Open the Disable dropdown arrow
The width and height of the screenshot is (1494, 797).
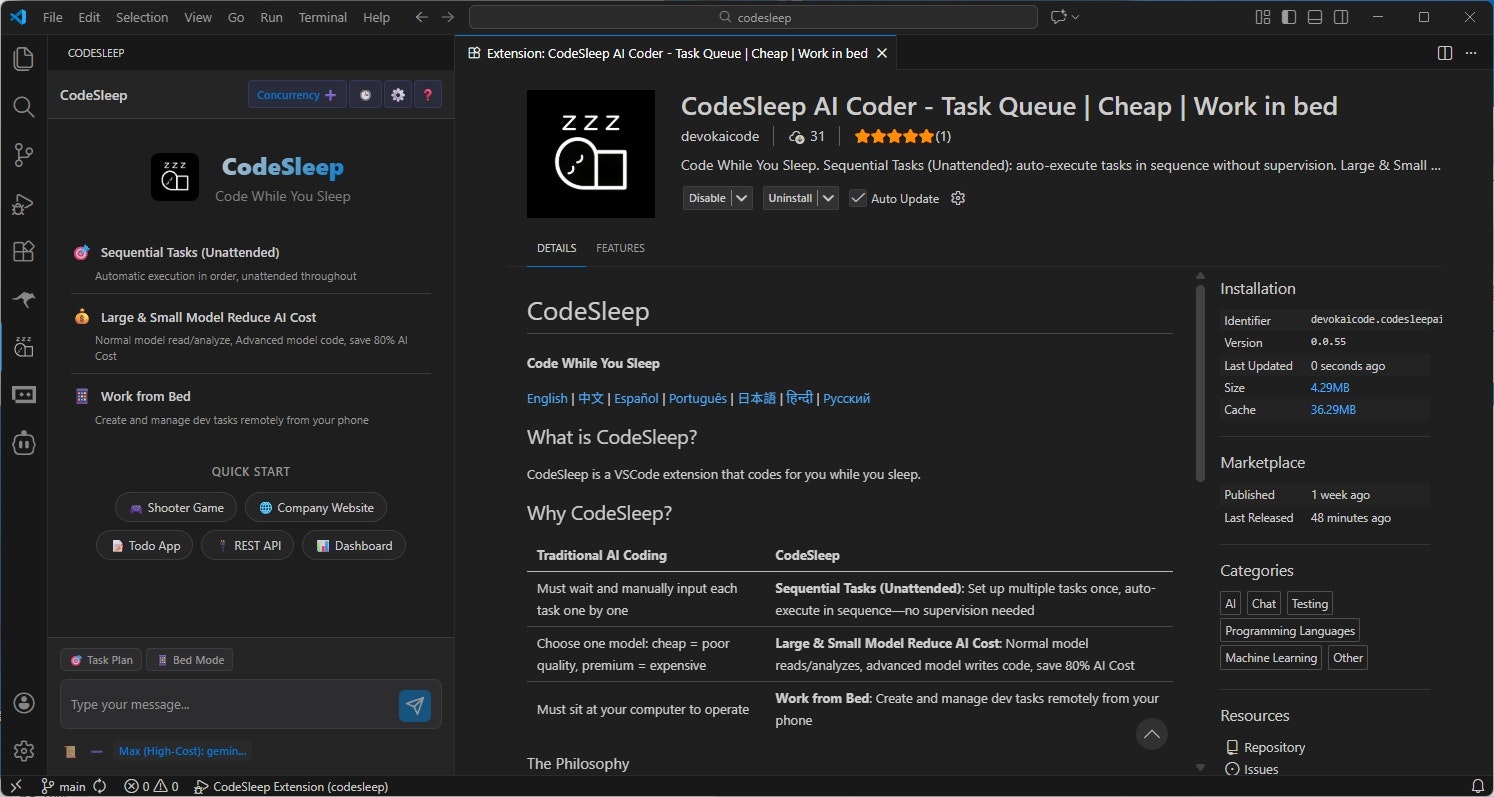coord(738,198)
